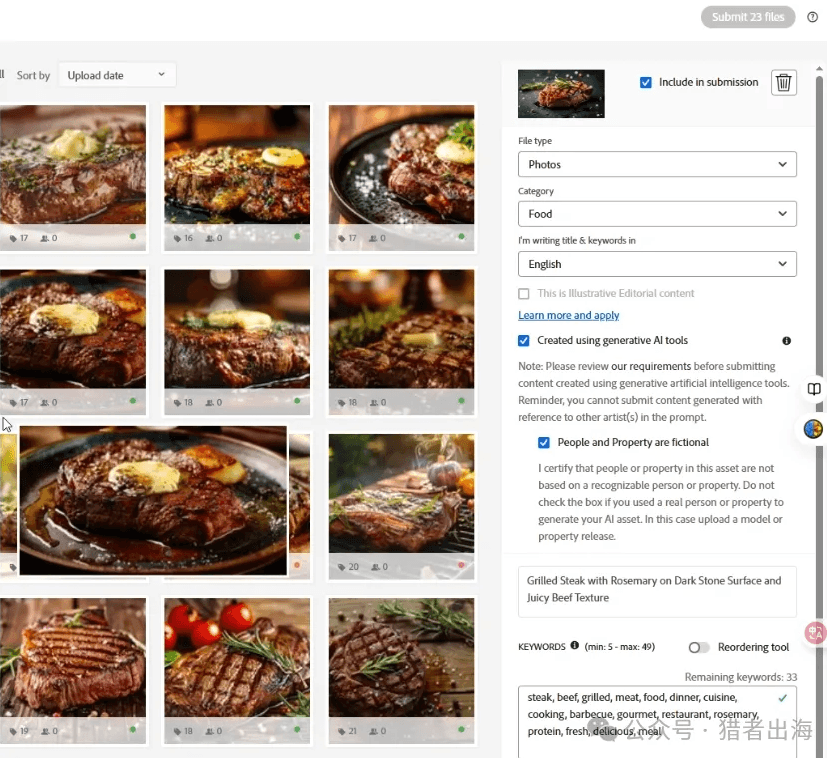Viewport: 827px width, 758px height.
Task: Click green checkmark in keywords box
Action: [782, 697]
